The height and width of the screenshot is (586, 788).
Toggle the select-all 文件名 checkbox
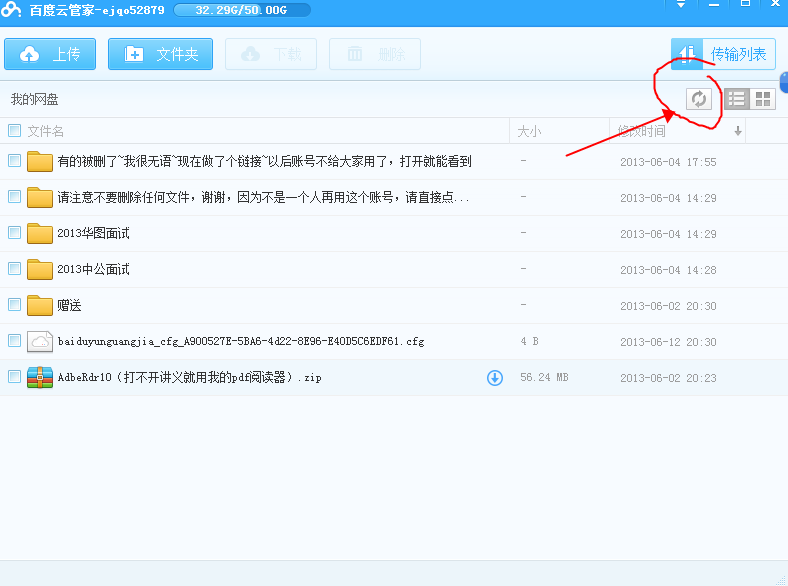[x=15, y=131]
